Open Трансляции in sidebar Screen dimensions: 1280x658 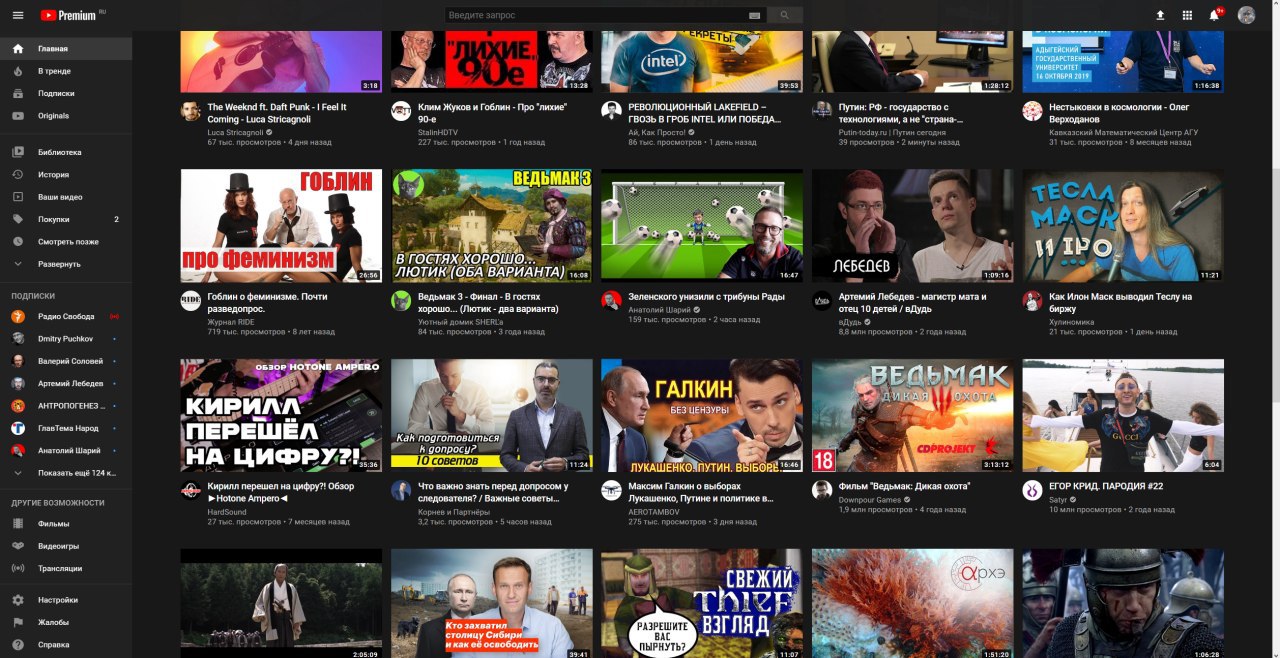pos(66,568)
